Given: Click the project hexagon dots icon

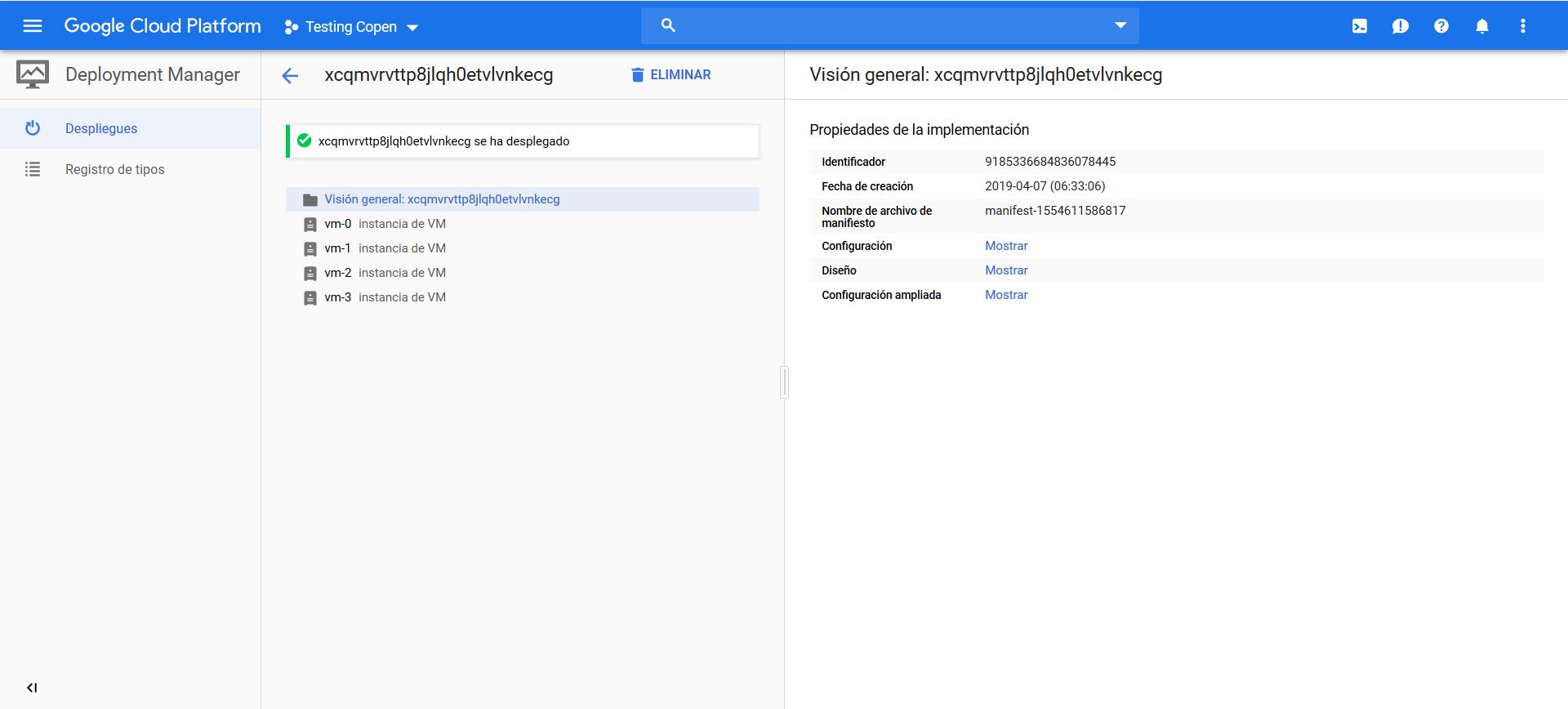Looking at the screenshot, I should pos(291,27).
